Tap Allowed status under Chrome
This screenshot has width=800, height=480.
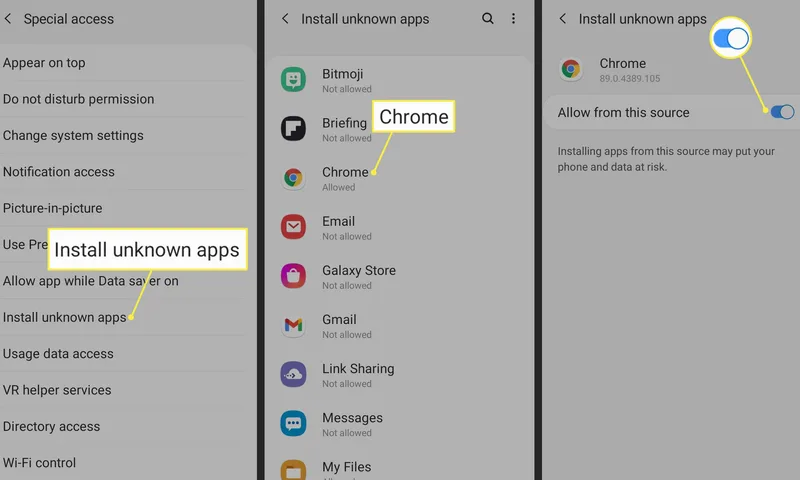click(338, 187)
